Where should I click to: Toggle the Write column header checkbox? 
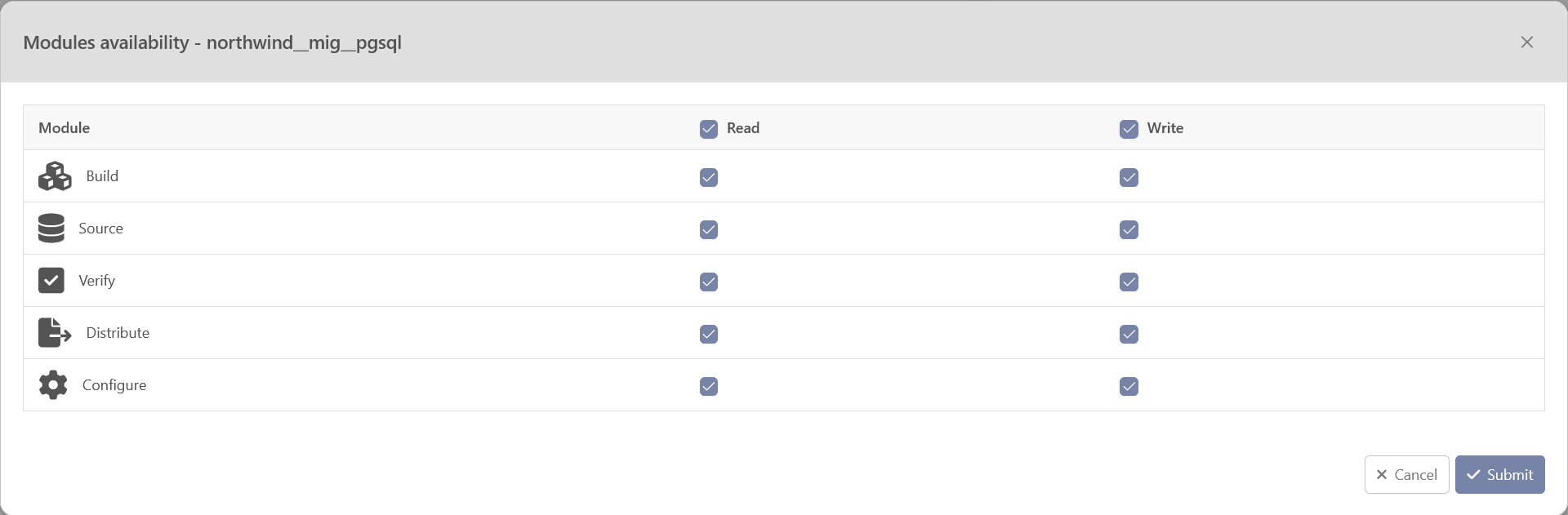pos(1129,129)
